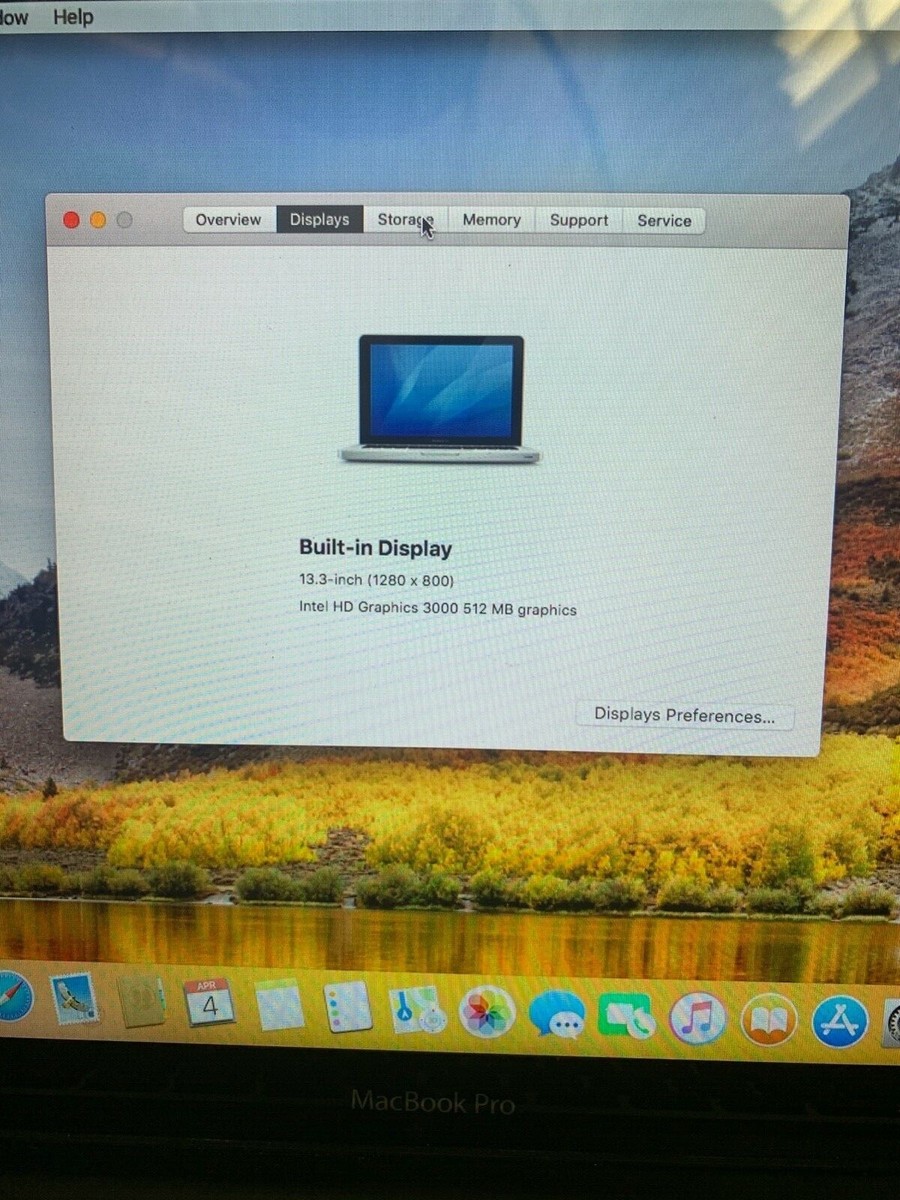Show the Support tab
The width and height of the screenshot is (900, 1200).
point(579,220)
